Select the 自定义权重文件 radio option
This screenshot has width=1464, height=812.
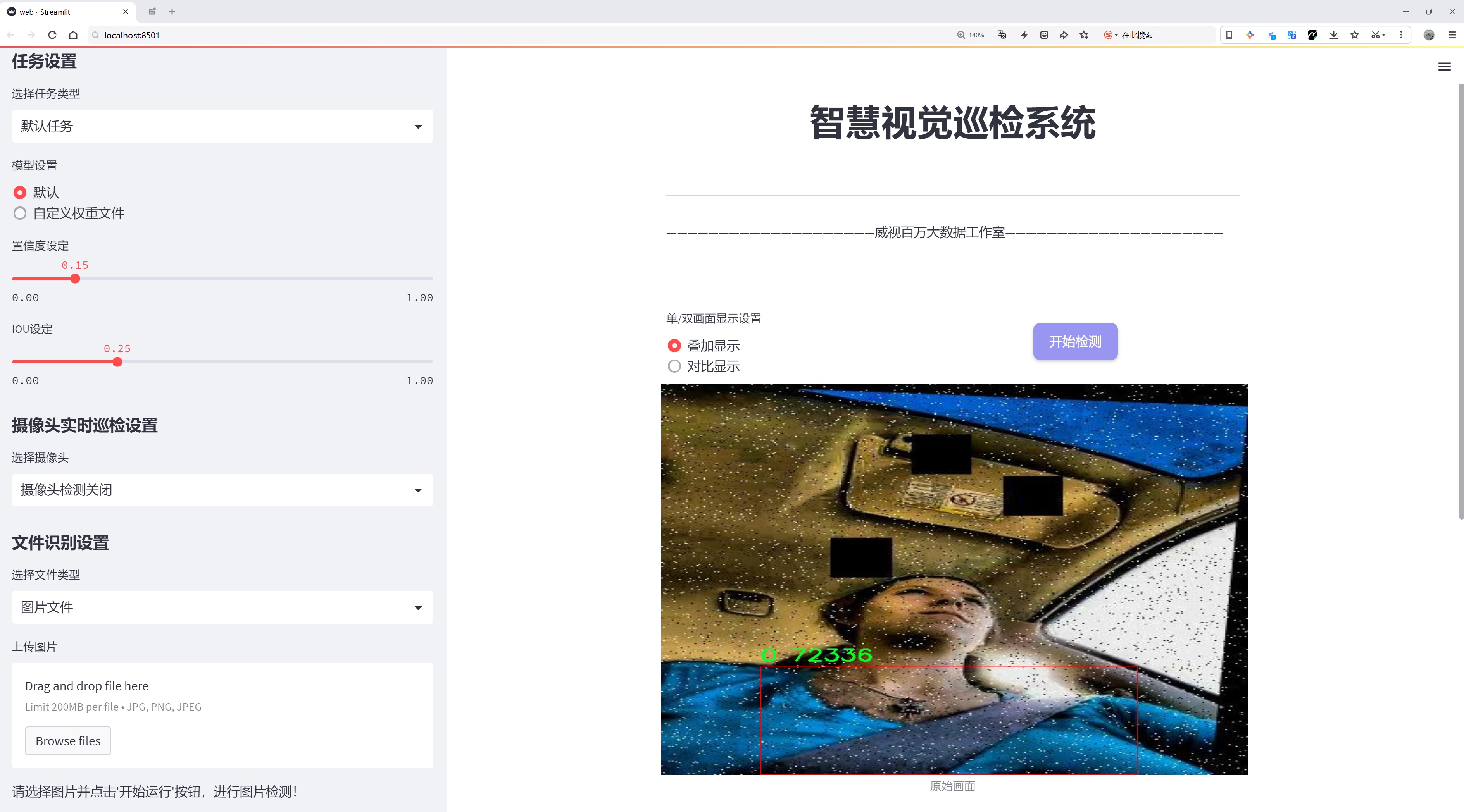[x=20, y=213]
